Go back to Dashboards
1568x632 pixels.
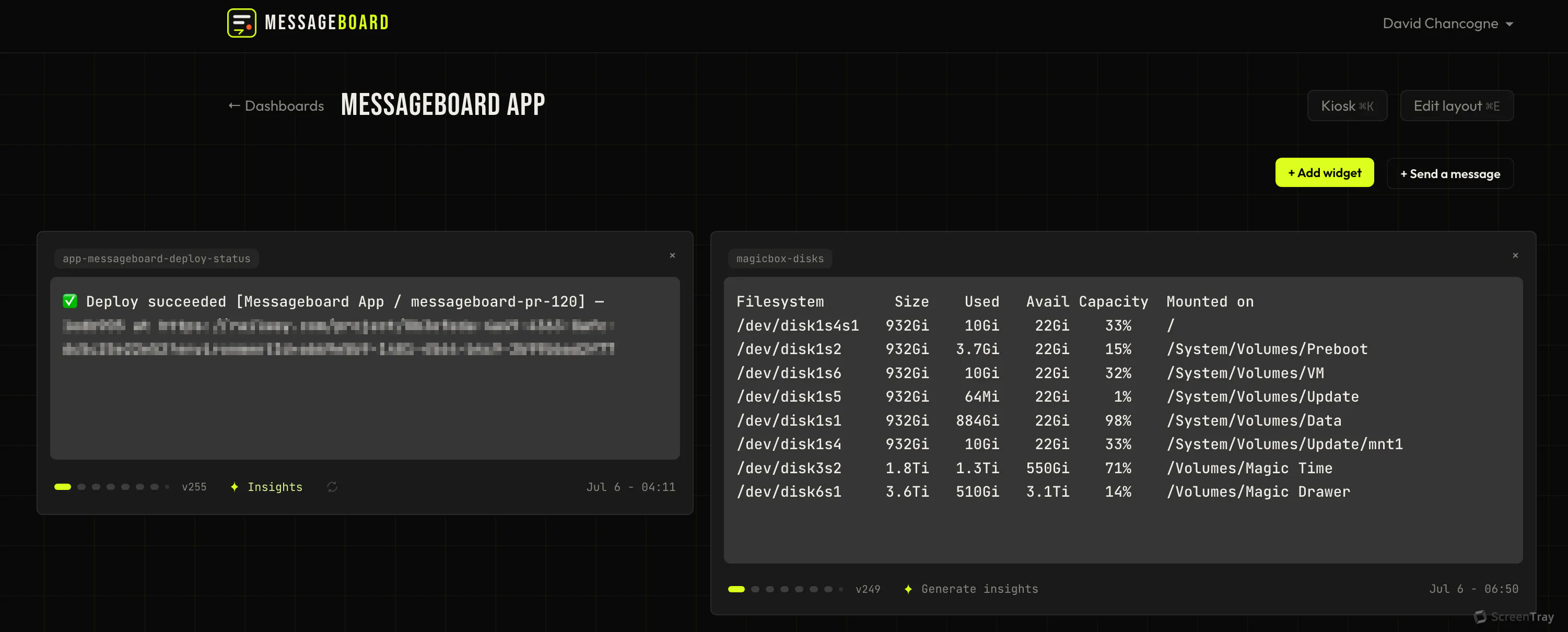(276, 106)
